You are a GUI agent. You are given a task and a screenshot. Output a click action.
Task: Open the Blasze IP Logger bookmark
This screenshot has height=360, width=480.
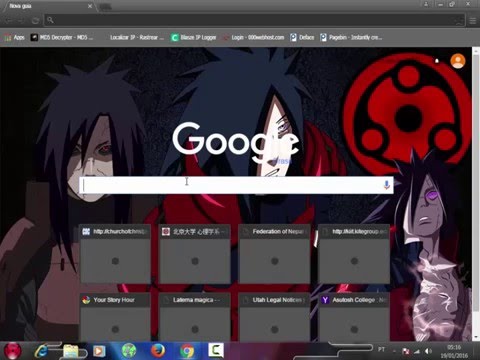point(193,37)
